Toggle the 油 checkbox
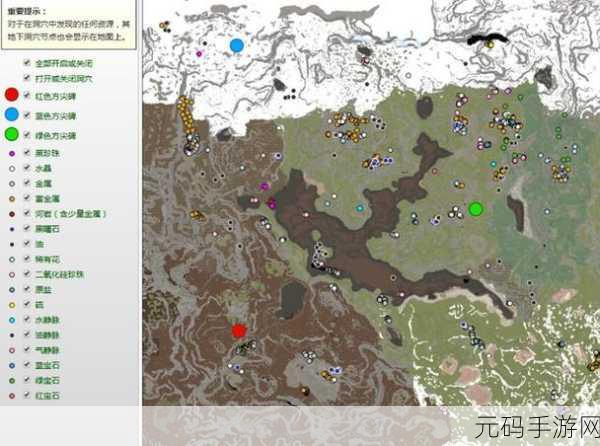Image resolution: width=600 pixels, height=446 pixels. pos(27,243)
